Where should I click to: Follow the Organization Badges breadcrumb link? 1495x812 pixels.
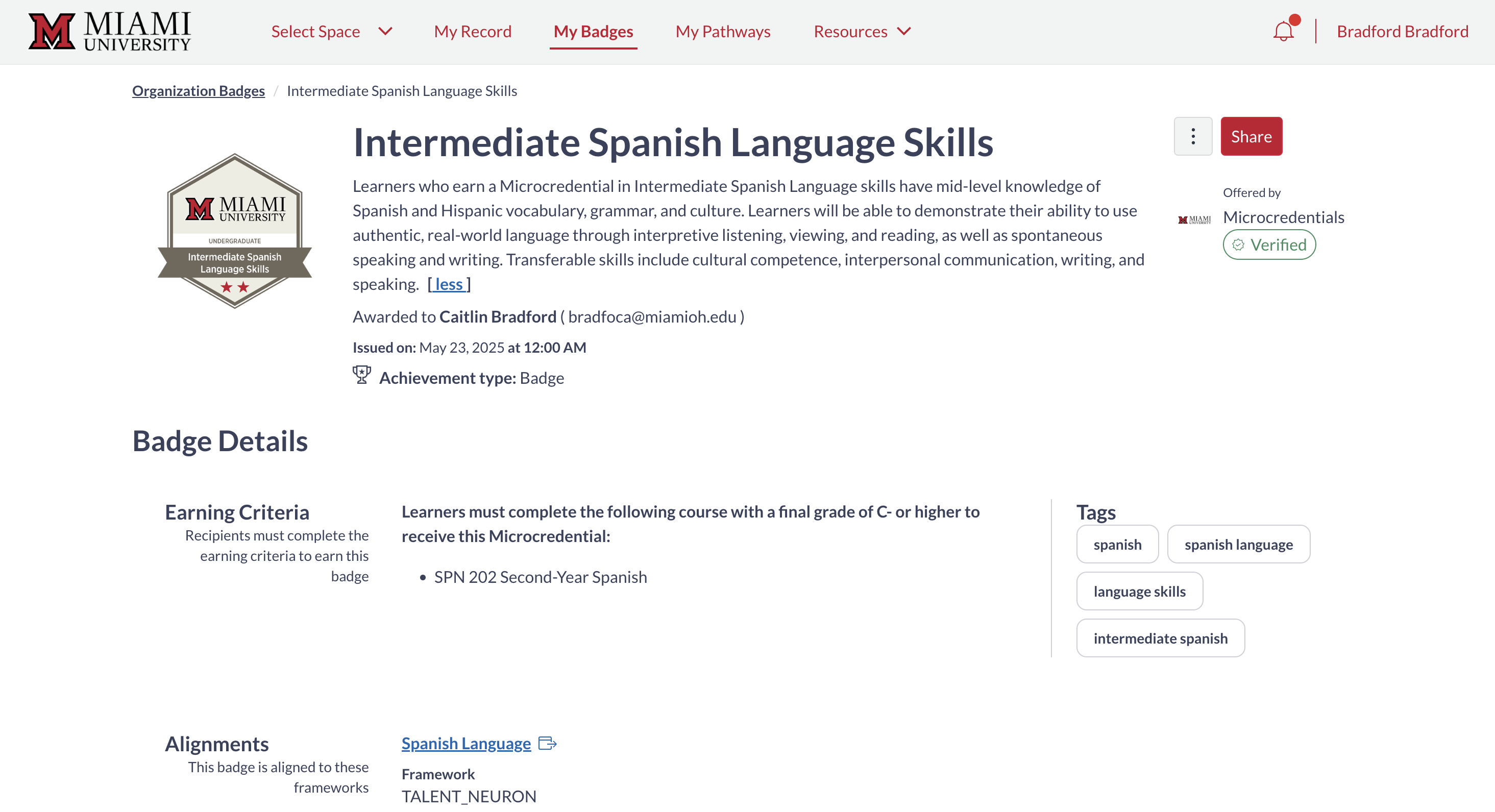pos(199,91)
